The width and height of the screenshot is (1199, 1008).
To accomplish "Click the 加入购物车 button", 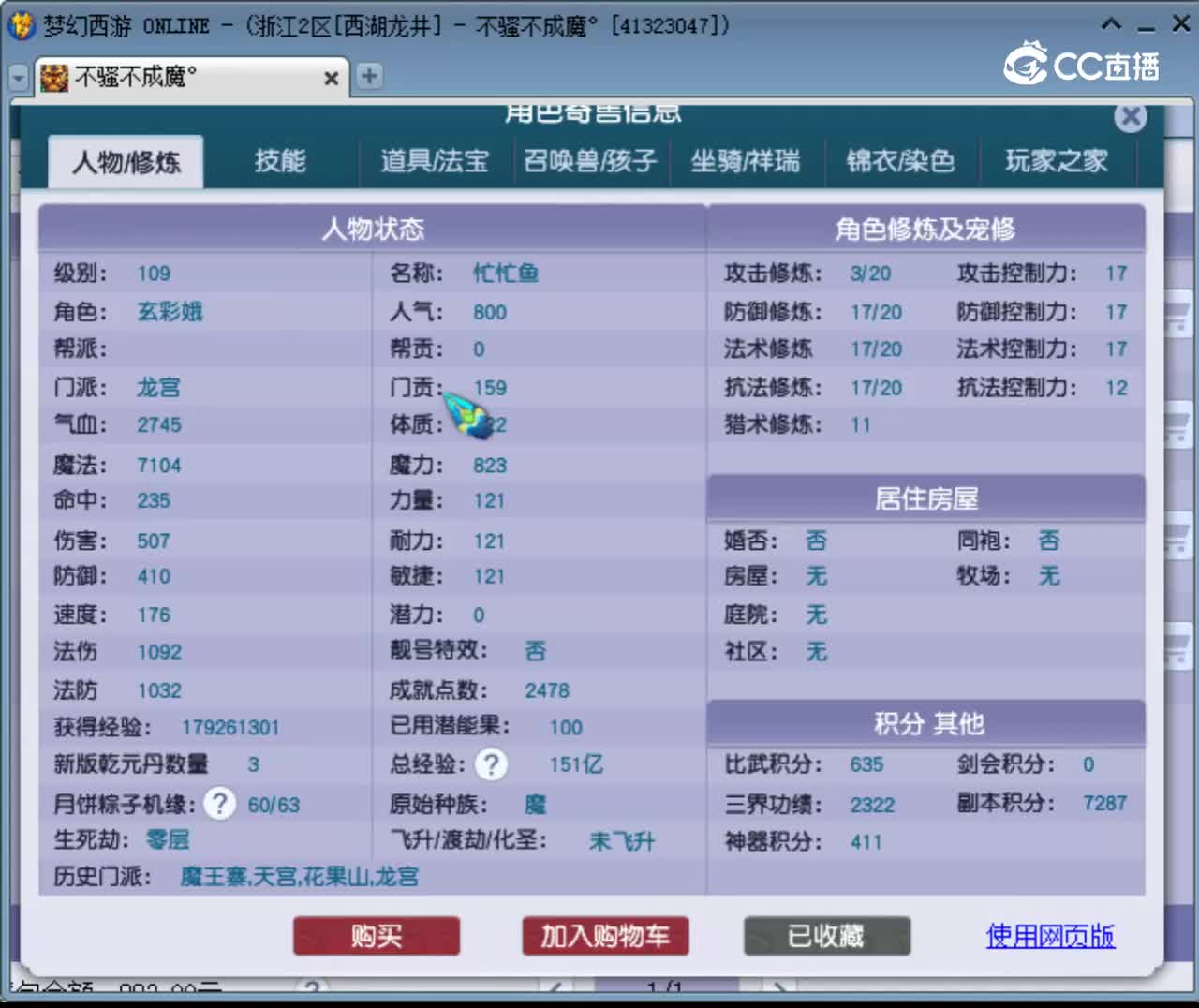I will tap(605, 936).
